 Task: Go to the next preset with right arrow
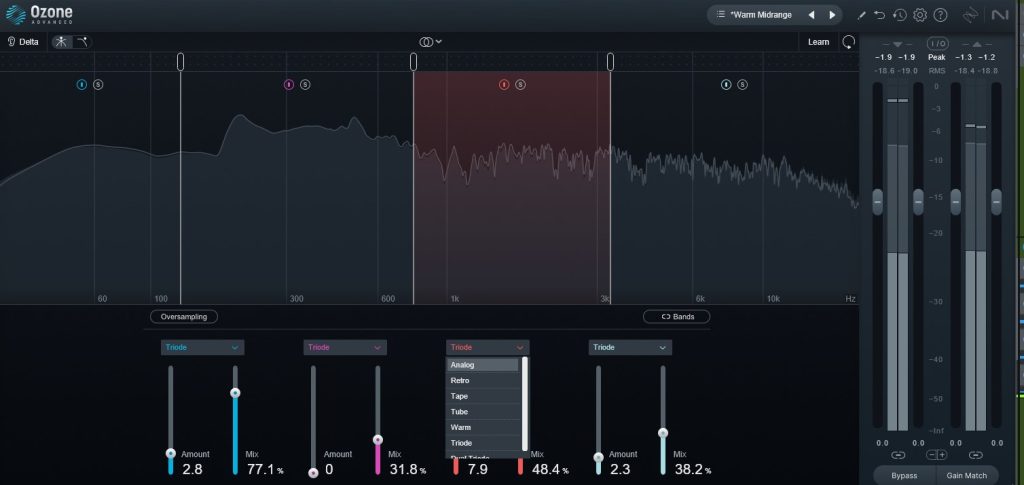[x=831, y=15]
